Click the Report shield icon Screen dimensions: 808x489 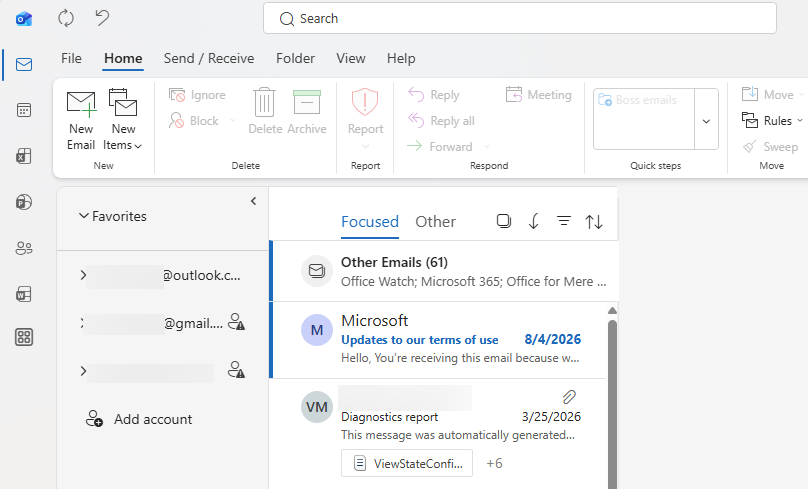click(x=365, y=101)
